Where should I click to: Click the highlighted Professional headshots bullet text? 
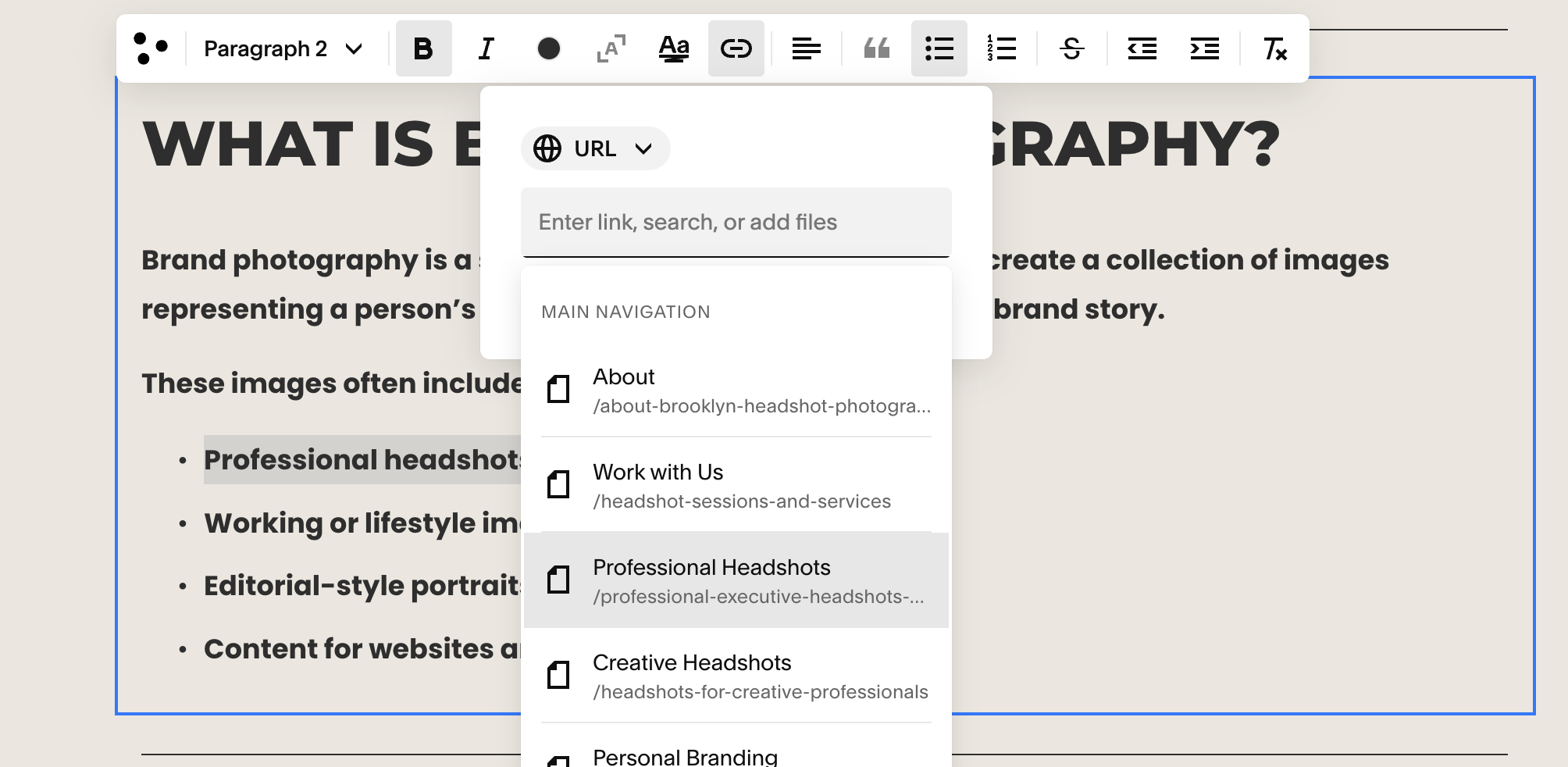click(x=362, y=459)
